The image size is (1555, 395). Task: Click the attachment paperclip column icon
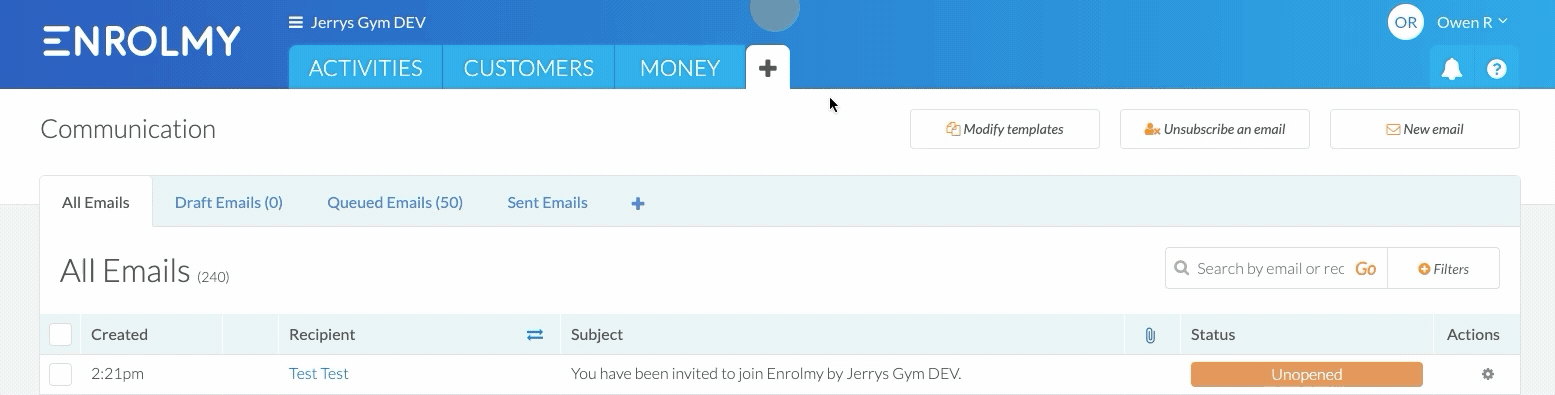1150,335
